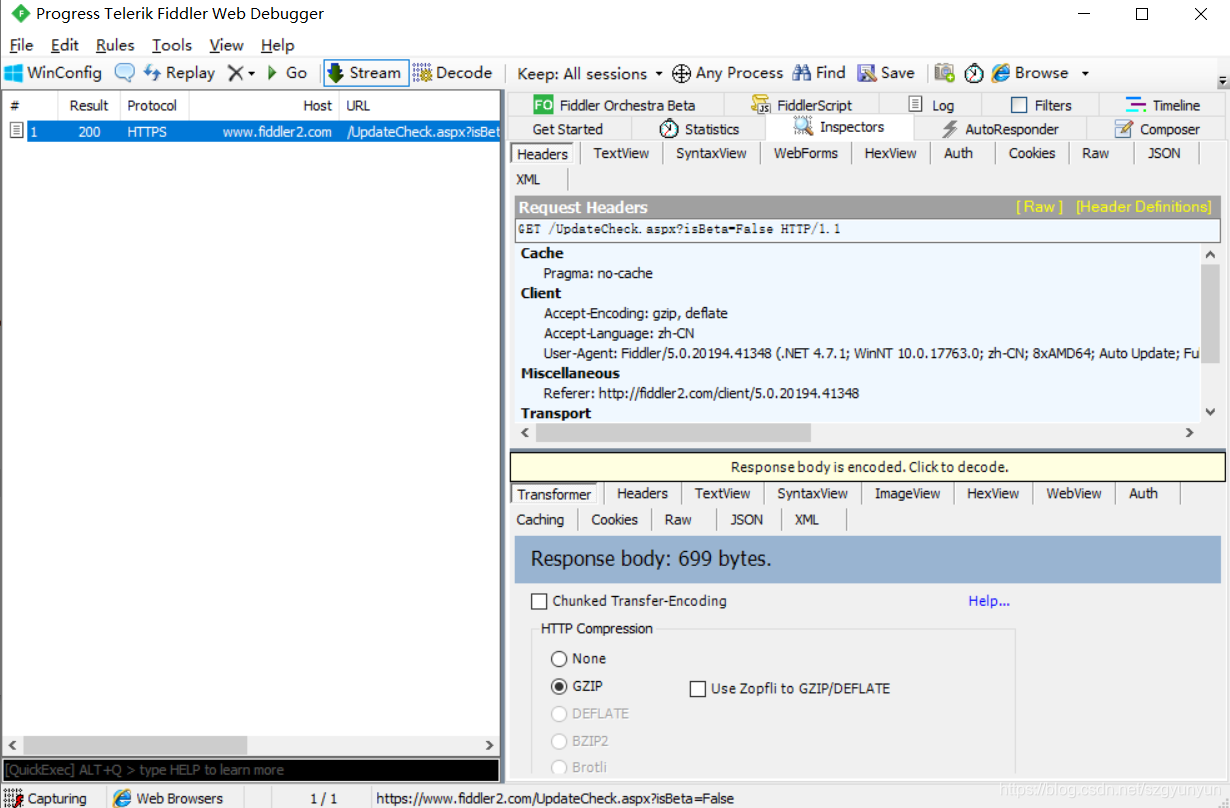Click the Raw link in Request Headers
This screenshot has height=808, width=1230.
(1039, 206)
